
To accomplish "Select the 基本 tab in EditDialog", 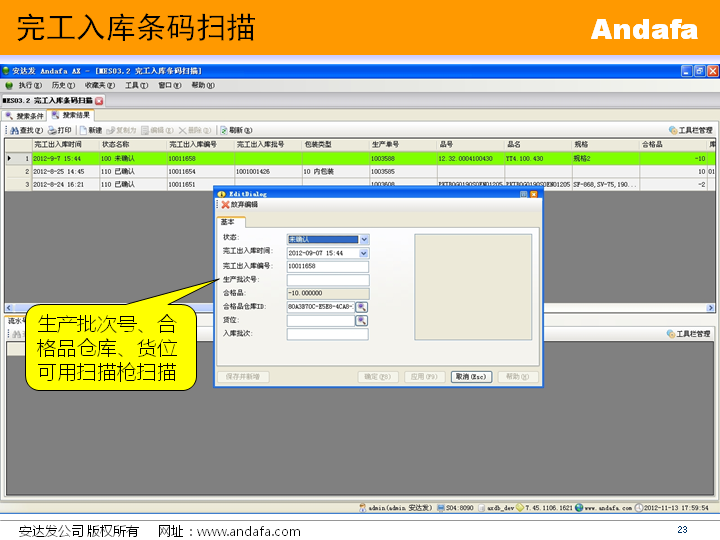I will pyautogui.click(x=228, y=222).
